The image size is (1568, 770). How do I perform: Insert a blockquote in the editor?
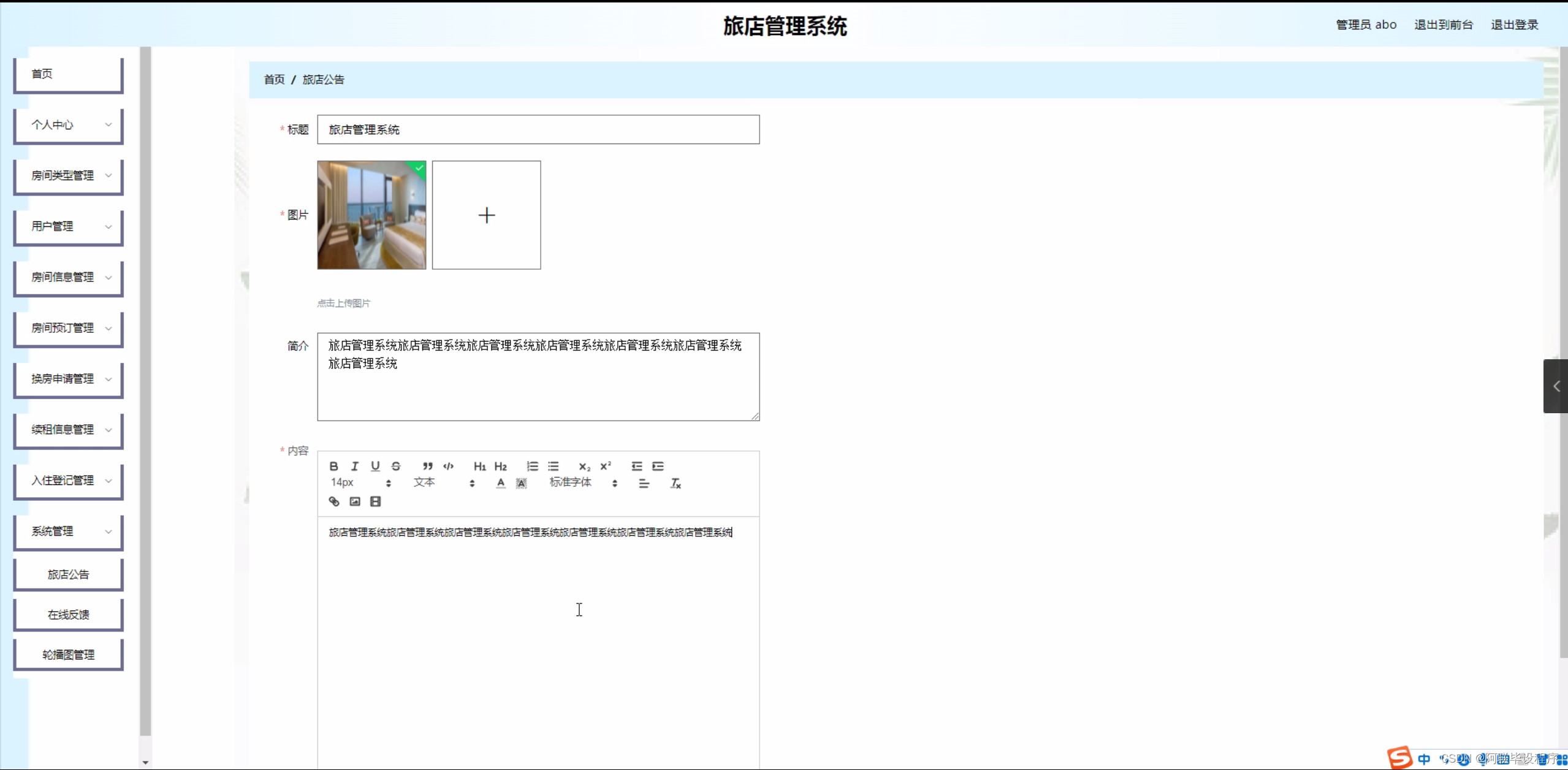click(x=427, y=466)
